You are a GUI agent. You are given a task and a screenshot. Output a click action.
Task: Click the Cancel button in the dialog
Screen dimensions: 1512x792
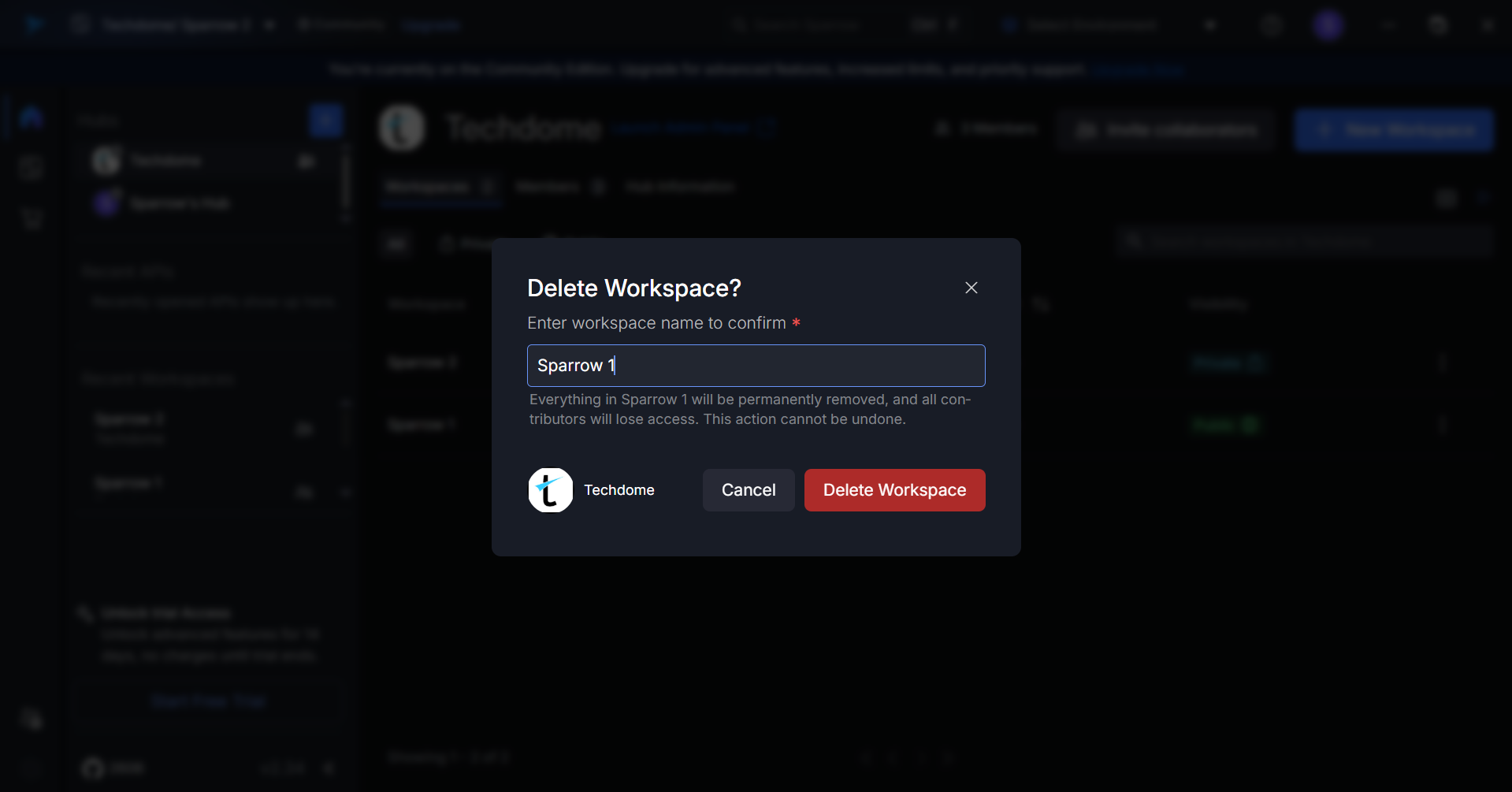click(x=747, y=489)
